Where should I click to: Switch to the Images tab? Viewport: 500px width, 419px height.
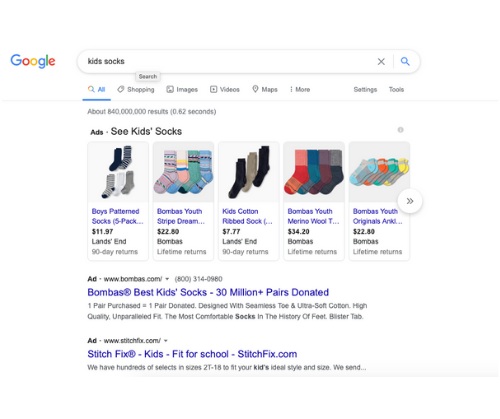click(182, 89)
